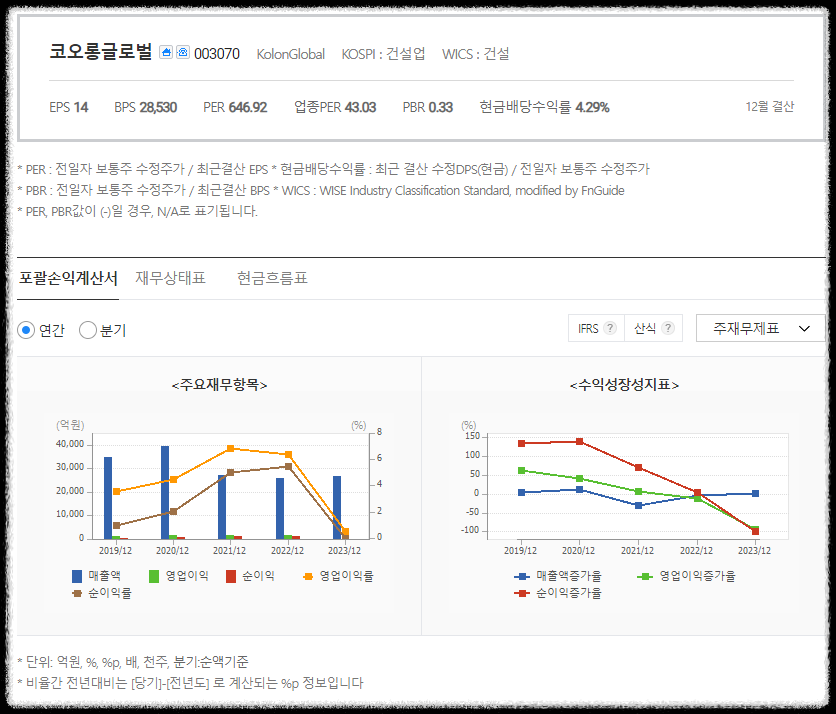Click the KolonGlobal English name
This screenshot has height=714, width=836.
click(291, 54)
